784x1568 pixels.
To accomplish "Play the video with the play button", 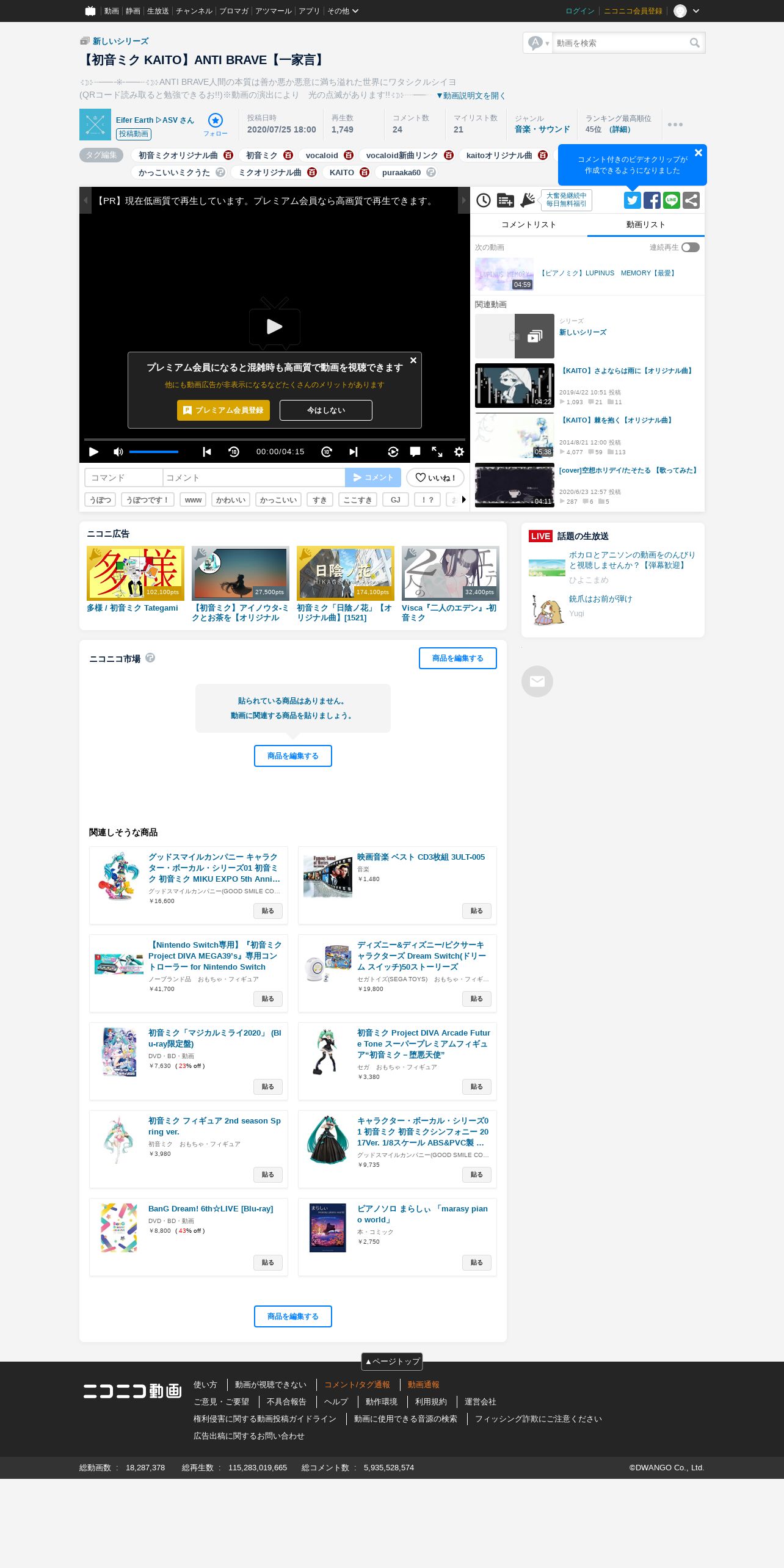I will [94, 452].
